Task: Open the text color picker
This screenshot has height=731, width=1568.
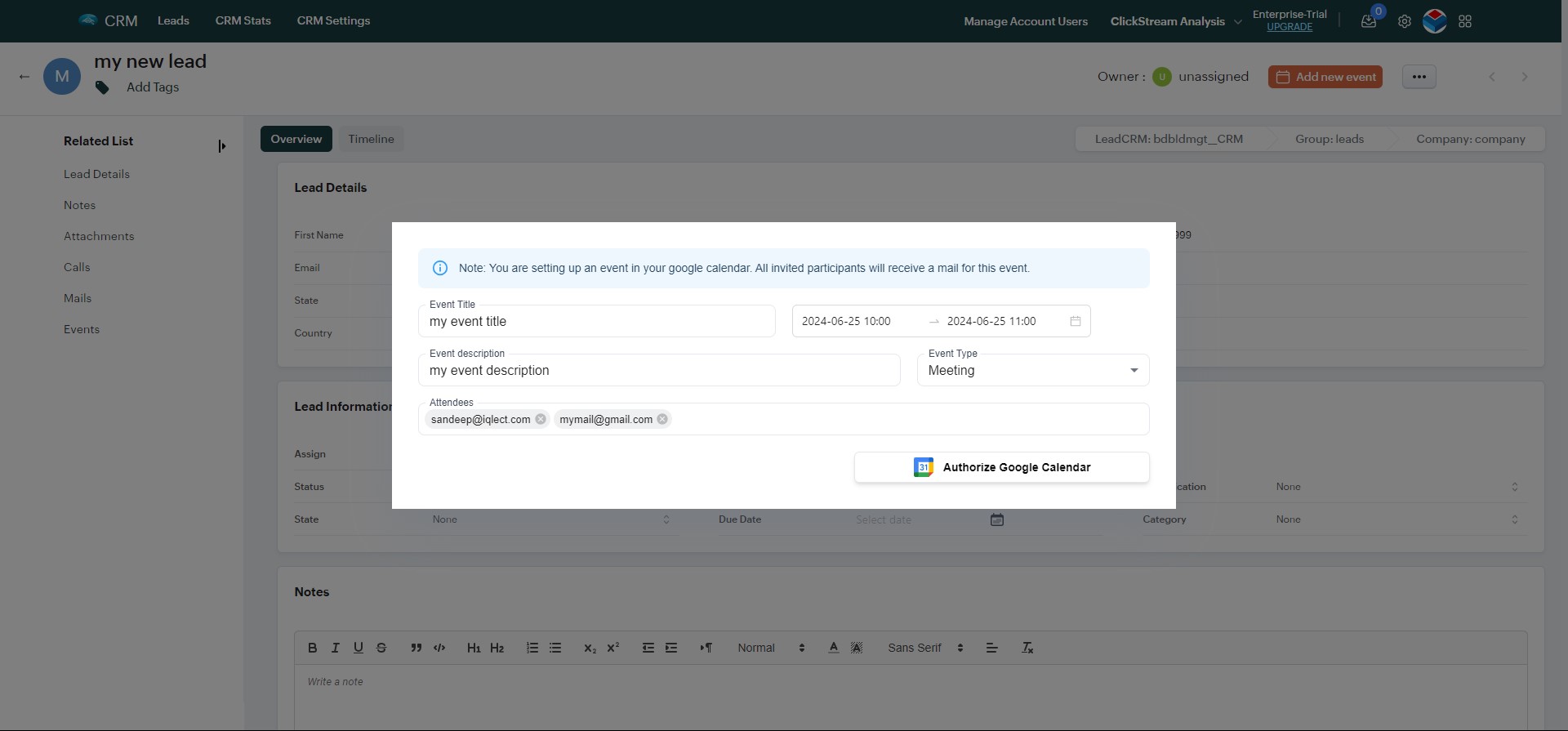Action: (x=833, y=648)
